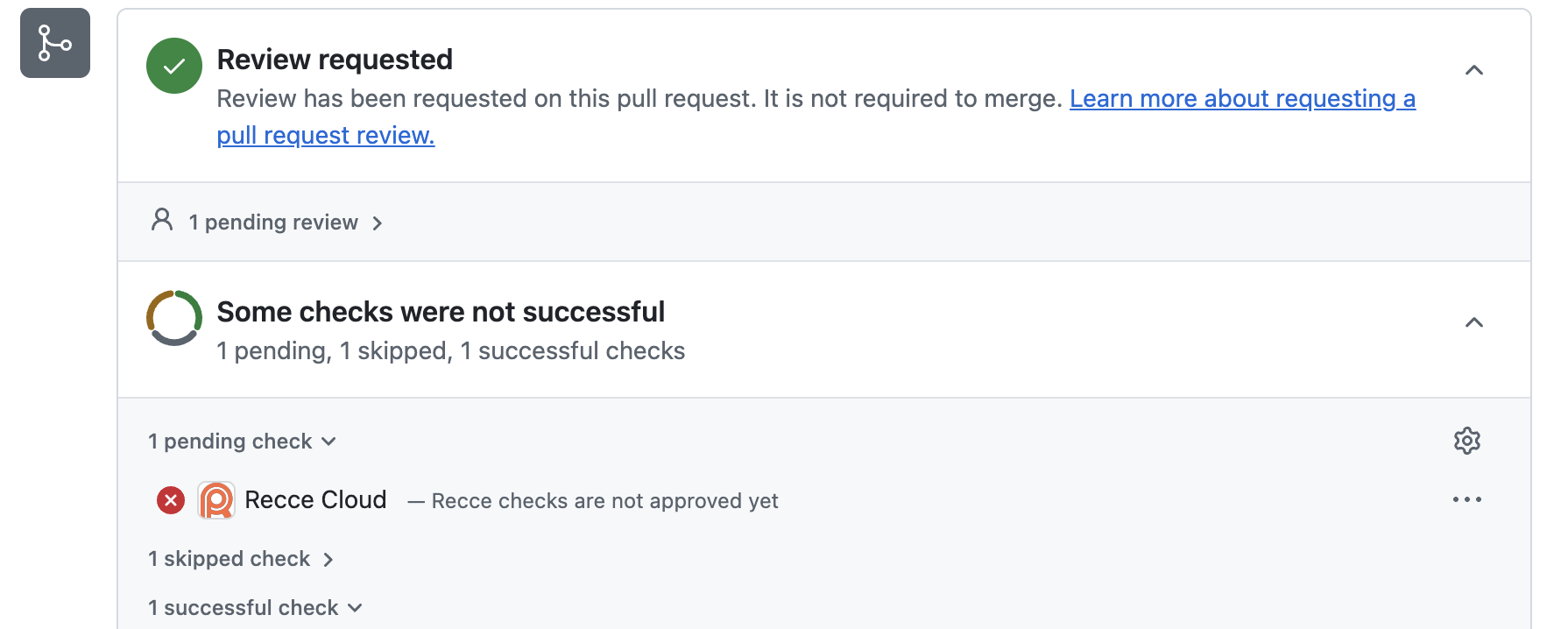Screen dimensions: 1568x629
Task: Click the checks progress donut icon
Action: pyautogui.click(x=174, y=318)
